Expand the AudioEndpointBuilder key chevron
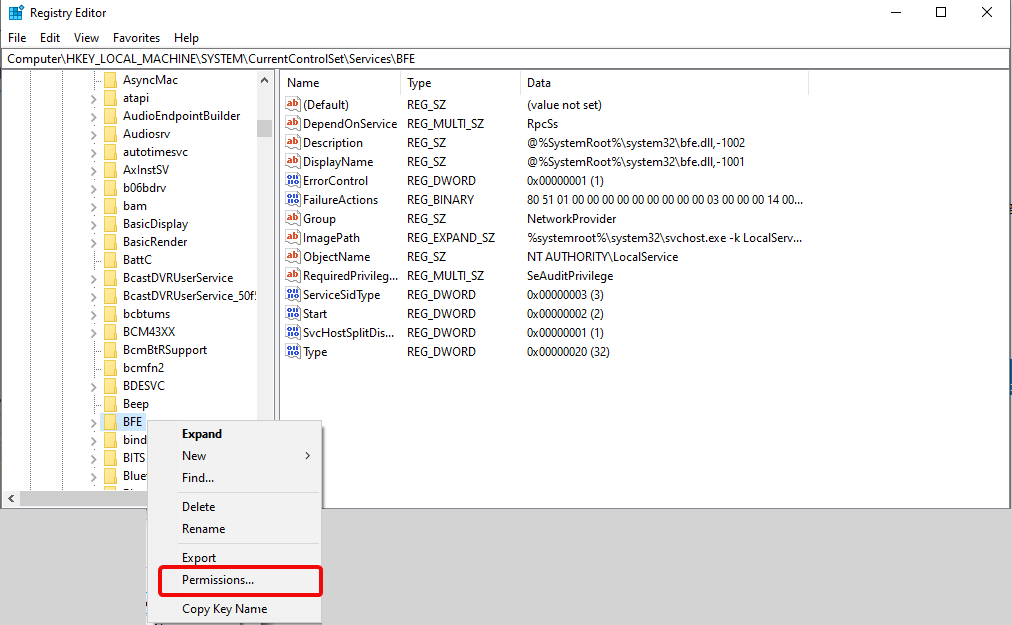The width and height of the screenshot is (1012, 625). [94, 117]
